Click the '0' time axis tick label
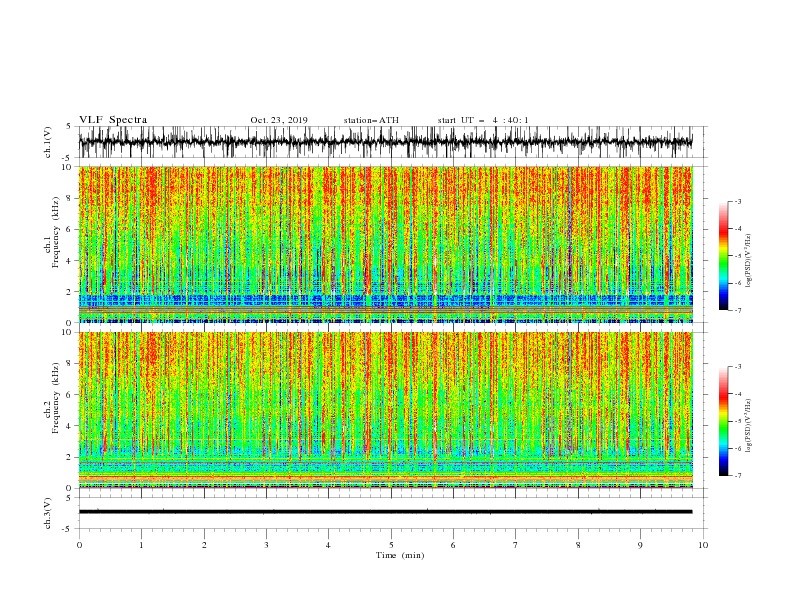The width and height of the screenshot is (792, 612). (x=79, y=545)
